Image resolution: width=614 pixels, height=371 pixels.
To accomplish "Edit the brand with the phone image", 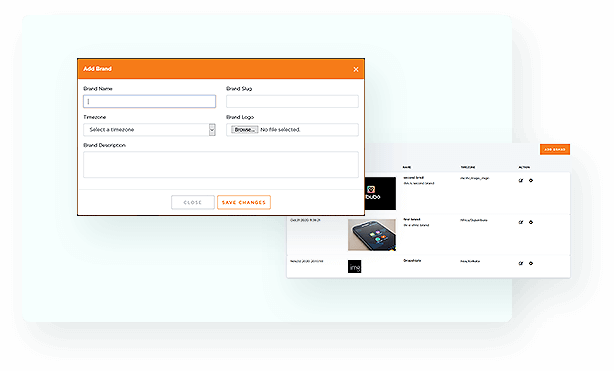I will [x=521, y=222].
